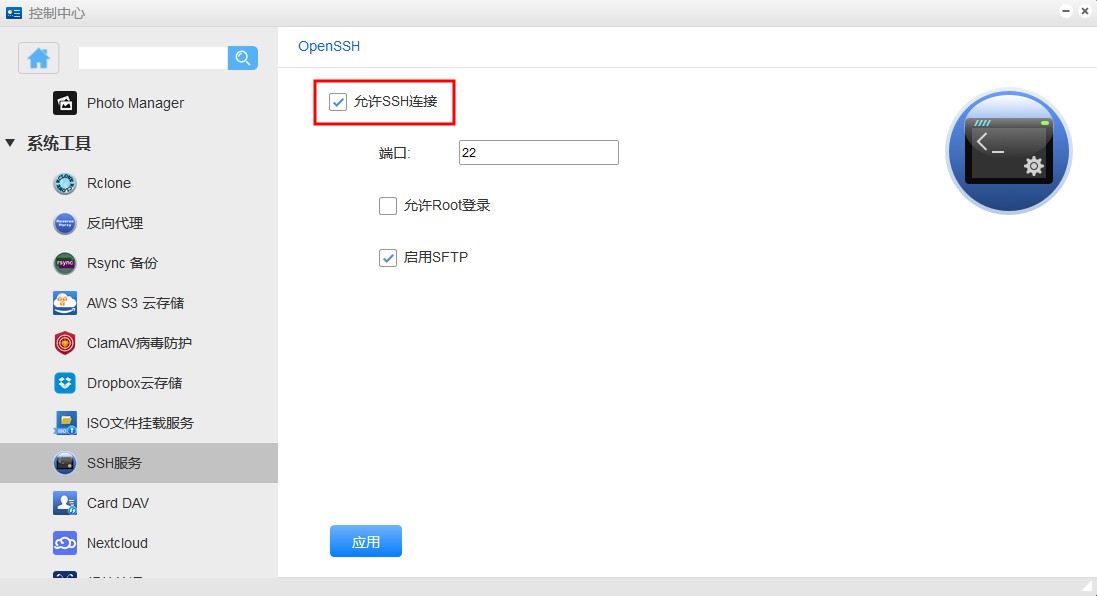Select the Rclone icon in sidebar
This screenshot has width=1097, height=596.
(x=65, y=183)
